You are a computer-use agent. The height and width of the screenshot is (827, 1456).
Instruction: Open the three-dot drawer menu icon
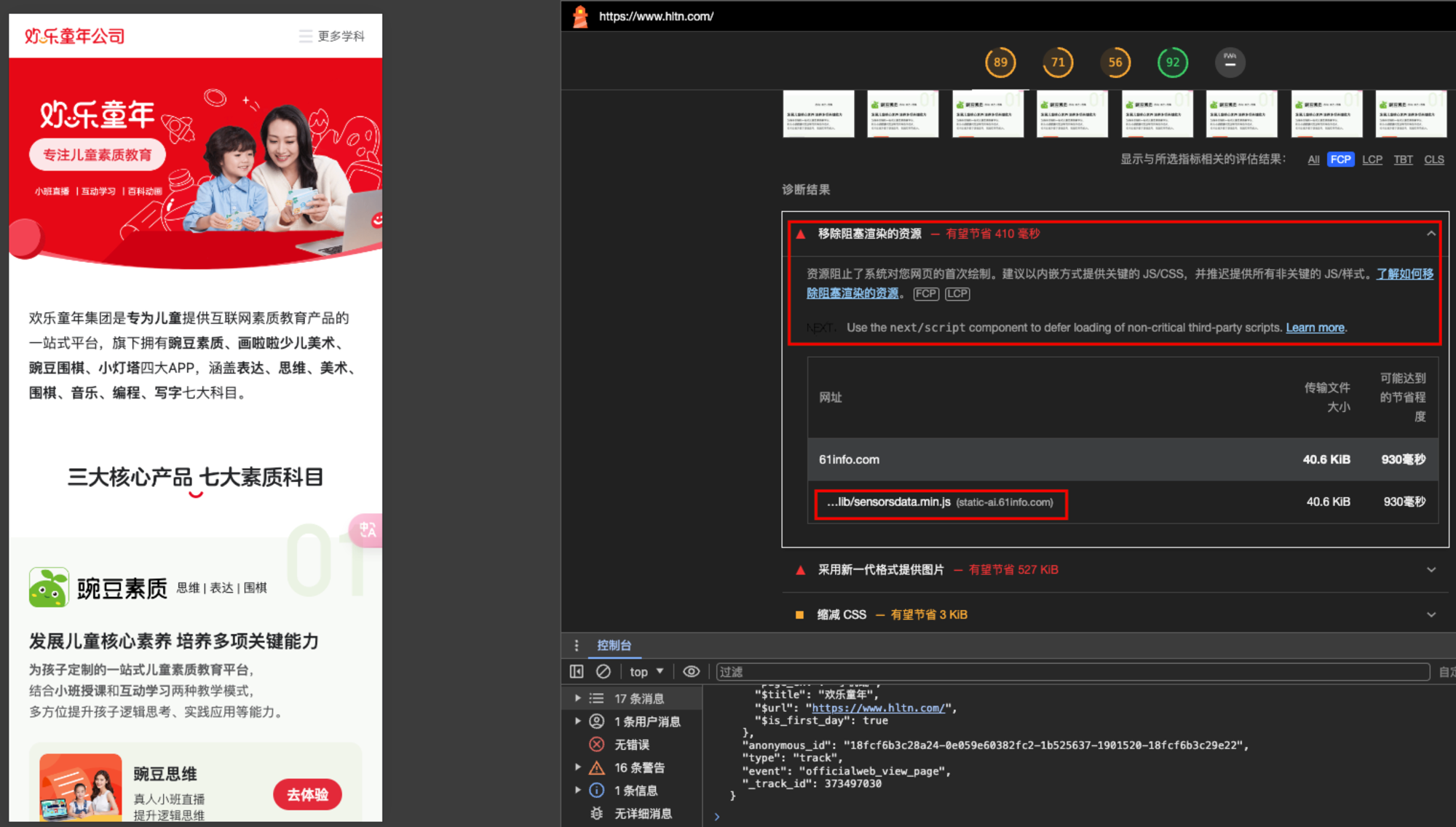click(576, 645)
